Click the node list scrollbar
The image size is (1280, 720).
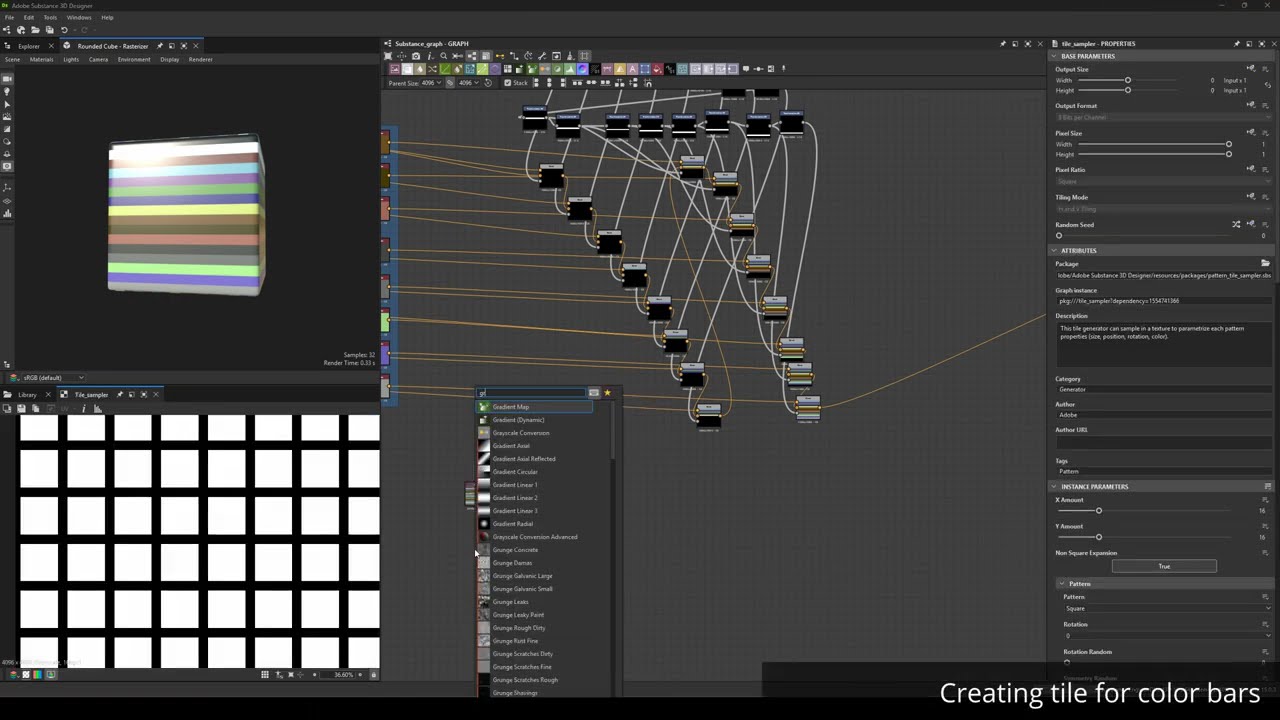(x=613, y=431)
